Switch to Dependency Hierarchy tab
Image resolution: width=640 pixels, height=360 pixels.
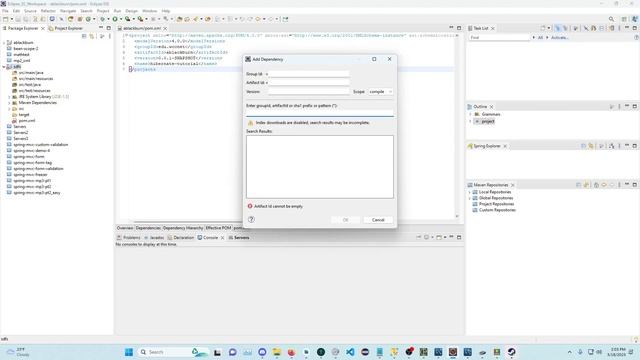[x=182, y=228]
